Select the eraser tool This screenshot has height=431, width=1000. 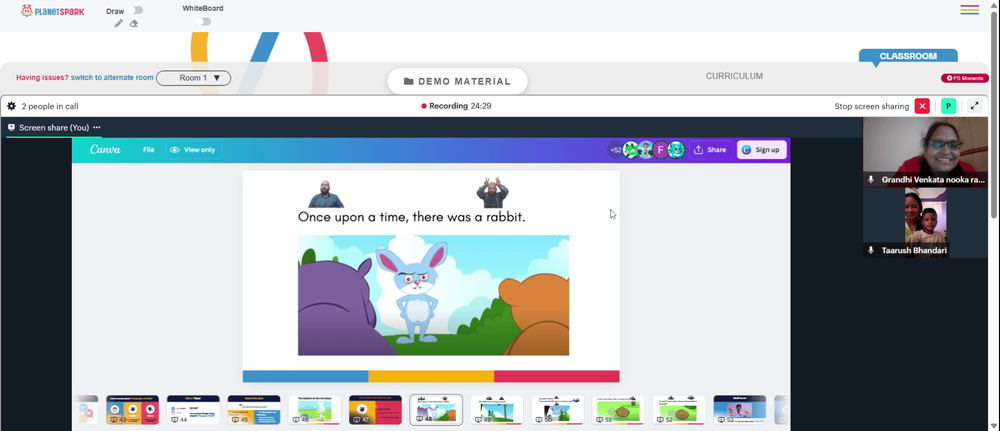click(134, 24)
